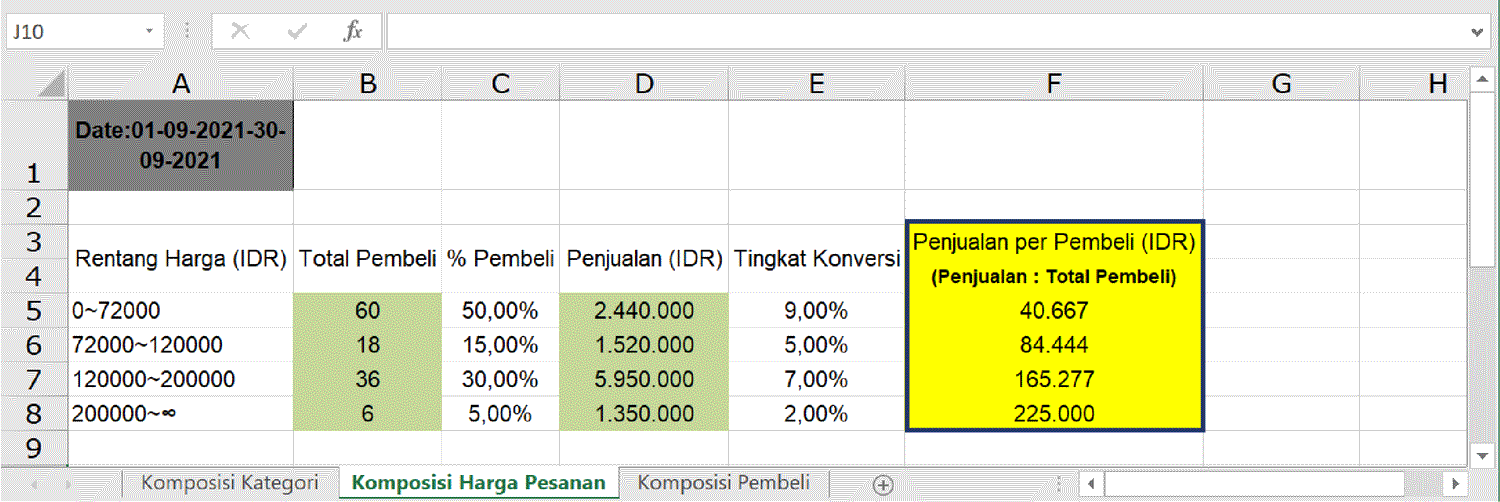This screenshot has height=502, width=1500.
Task: Select row 5 header
Action: [33, 311]
